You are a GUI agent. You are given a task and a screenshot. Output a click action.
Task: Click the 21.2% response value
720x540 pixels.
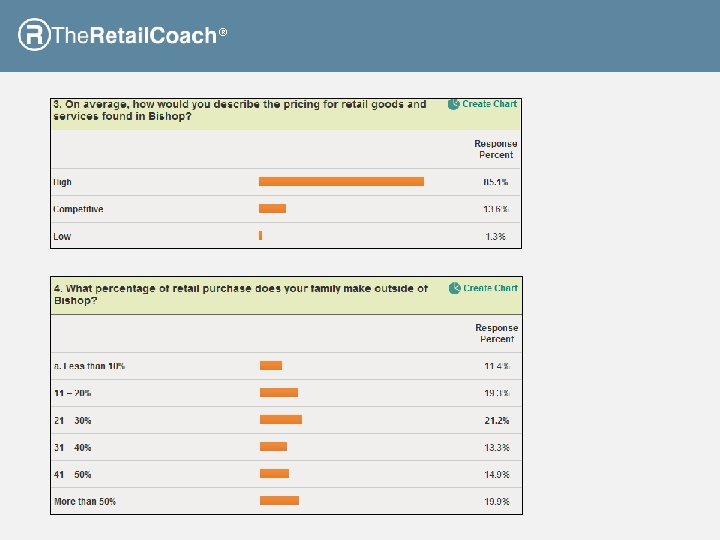(x=497, y=420)
